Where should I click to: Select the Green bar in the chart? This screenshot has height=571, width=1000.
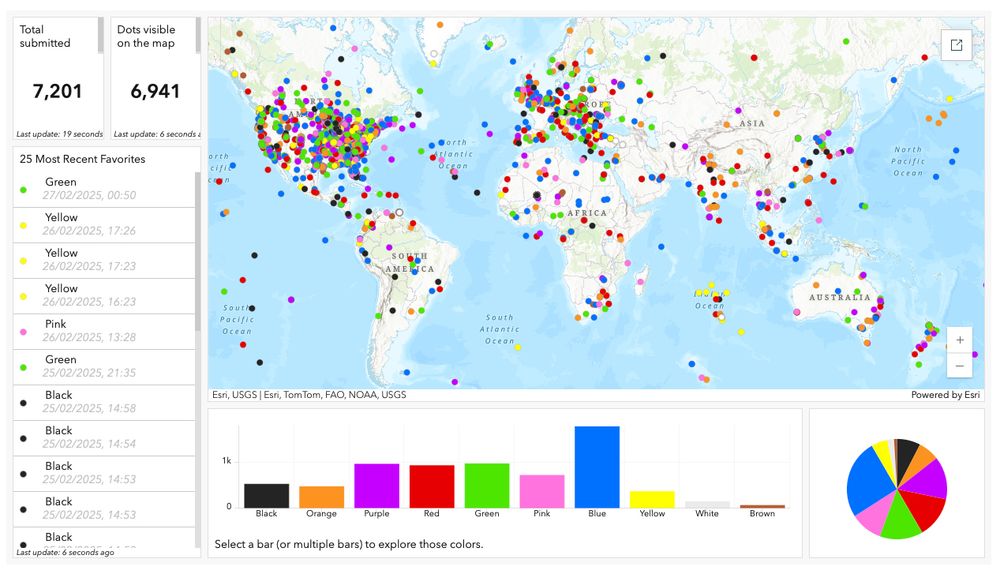[487, 486]
